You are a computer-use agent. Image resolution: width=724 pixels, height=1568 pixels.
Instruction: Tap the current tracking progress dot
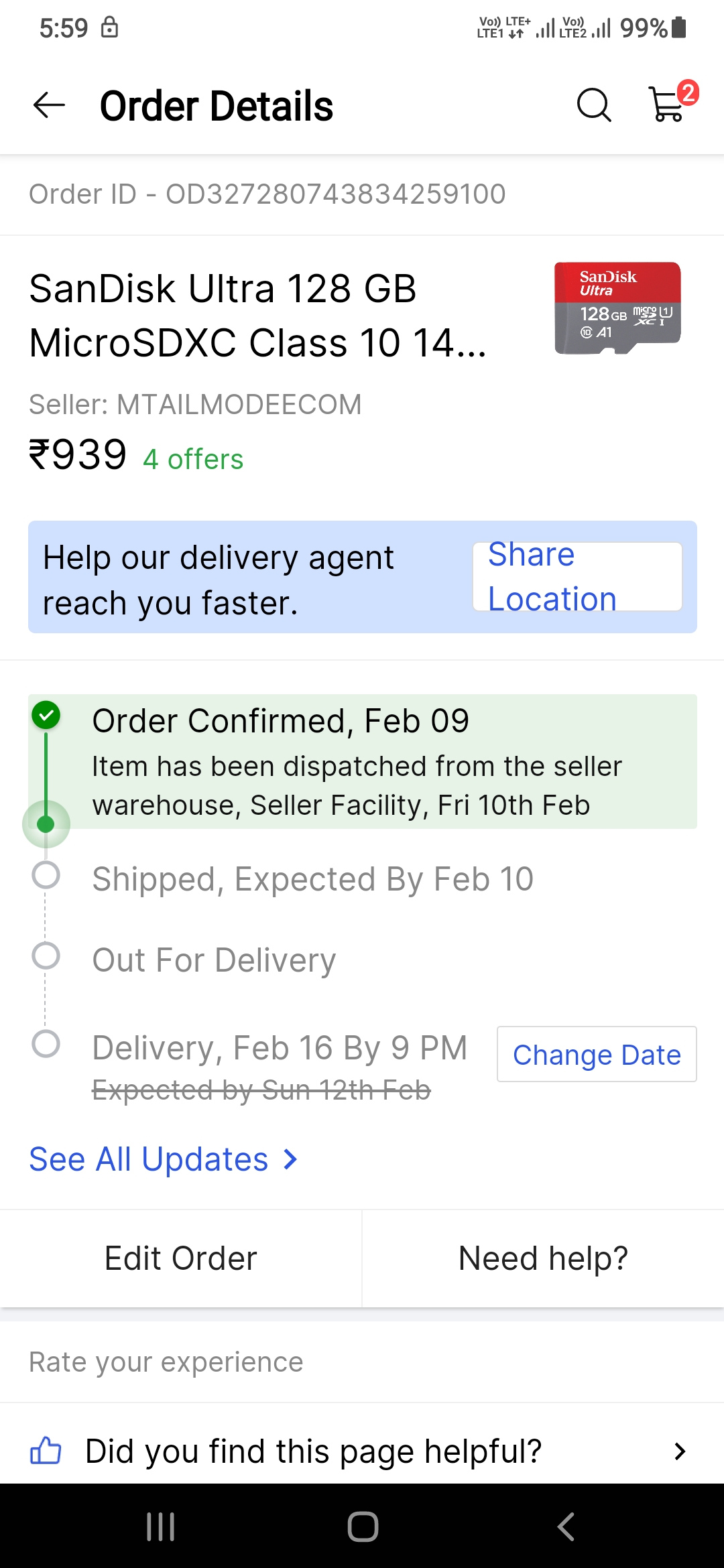coord(46,824)
